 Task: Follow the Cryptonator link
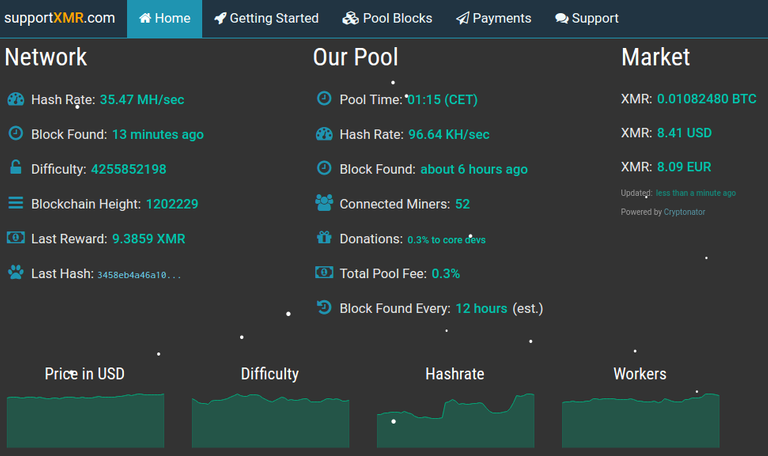click(684, 212)
